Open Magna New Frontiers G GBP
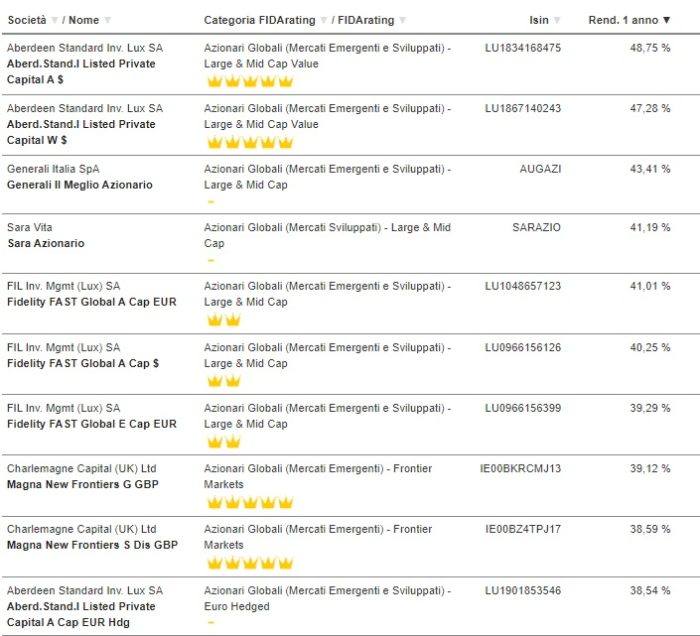Screen dimensions: 700x636 pos(83,484)
